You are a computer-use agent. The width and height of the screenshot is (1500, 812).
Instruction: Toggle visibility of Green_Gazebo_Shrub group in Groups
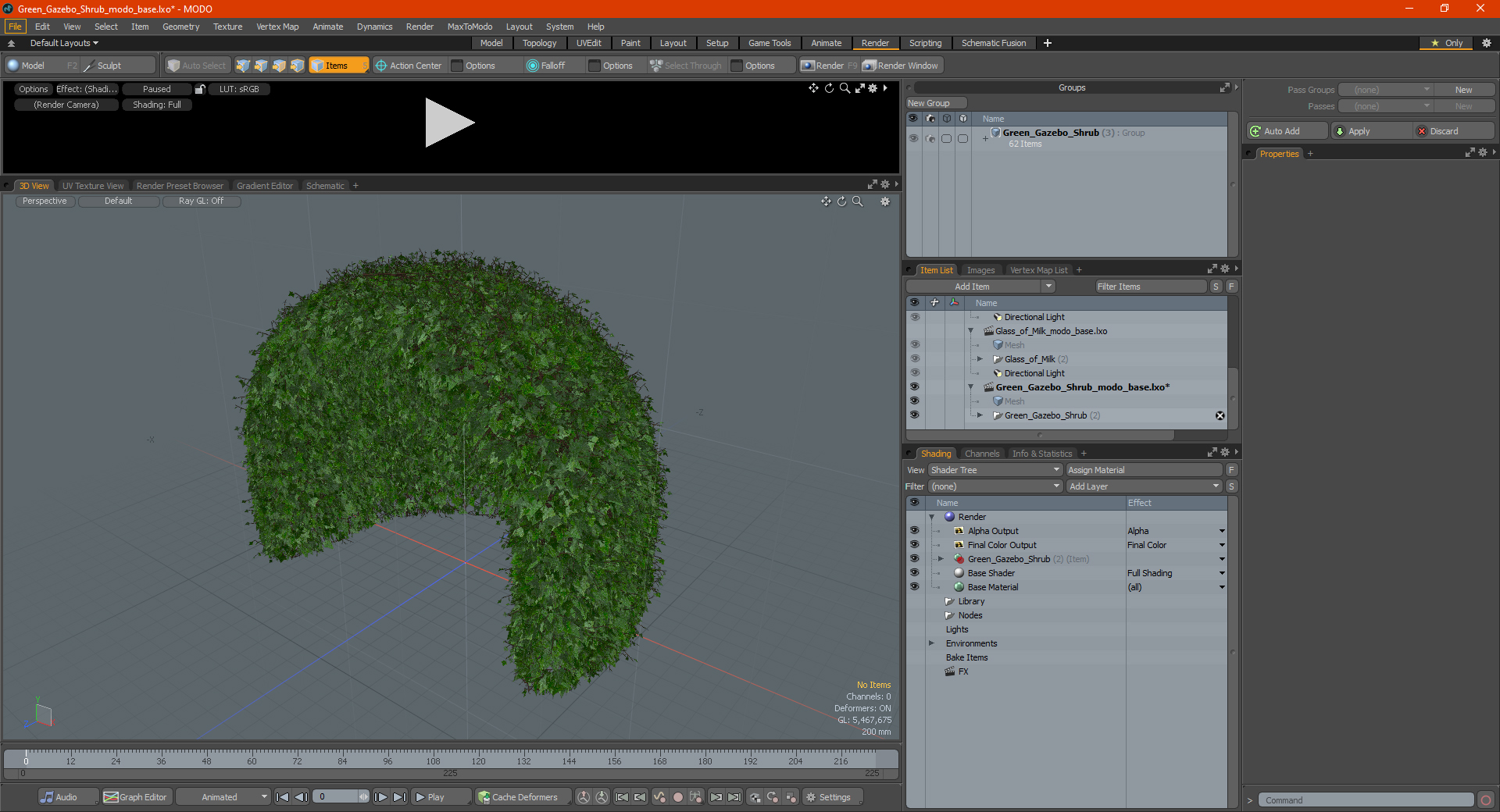913,138
